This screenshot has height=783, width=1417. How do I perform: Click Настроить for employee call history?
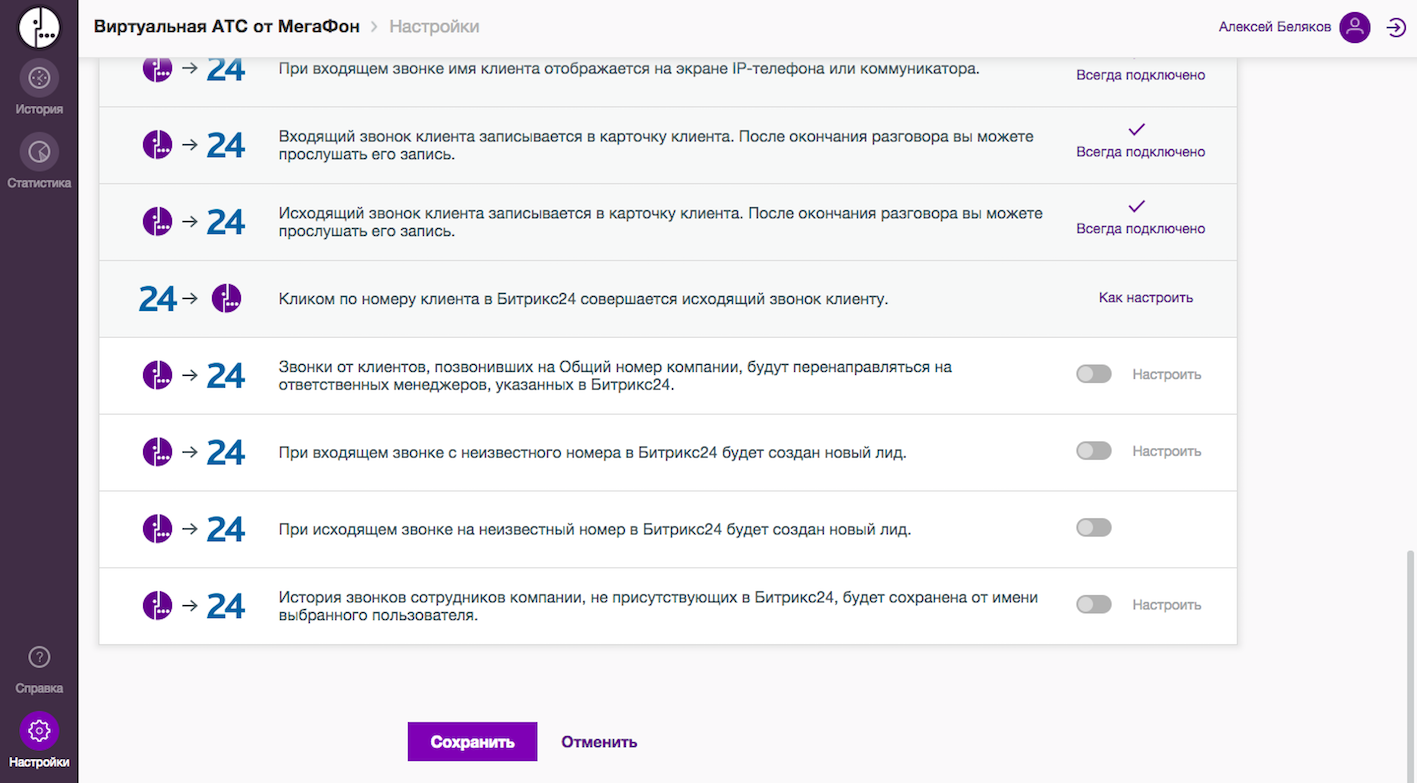tap(1166, 605)
